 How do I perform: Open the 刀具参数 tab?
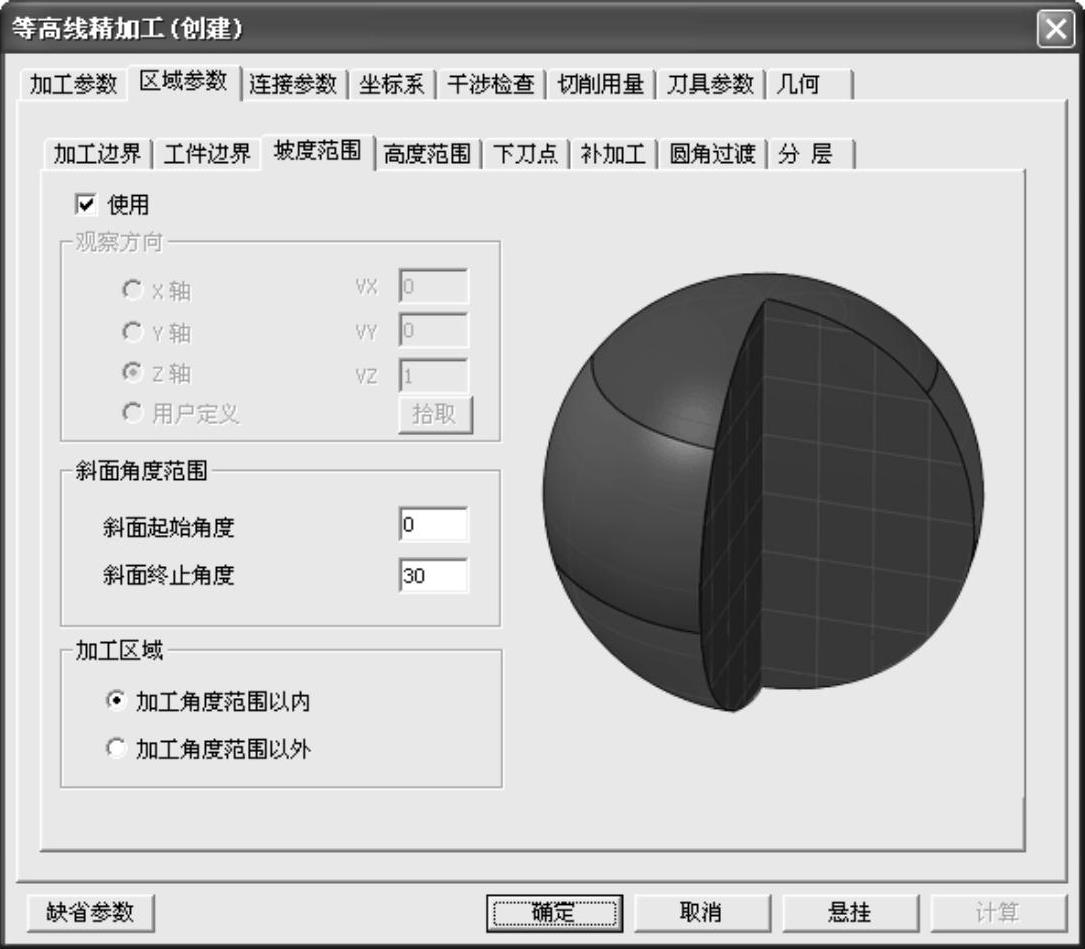pos(710,84)
